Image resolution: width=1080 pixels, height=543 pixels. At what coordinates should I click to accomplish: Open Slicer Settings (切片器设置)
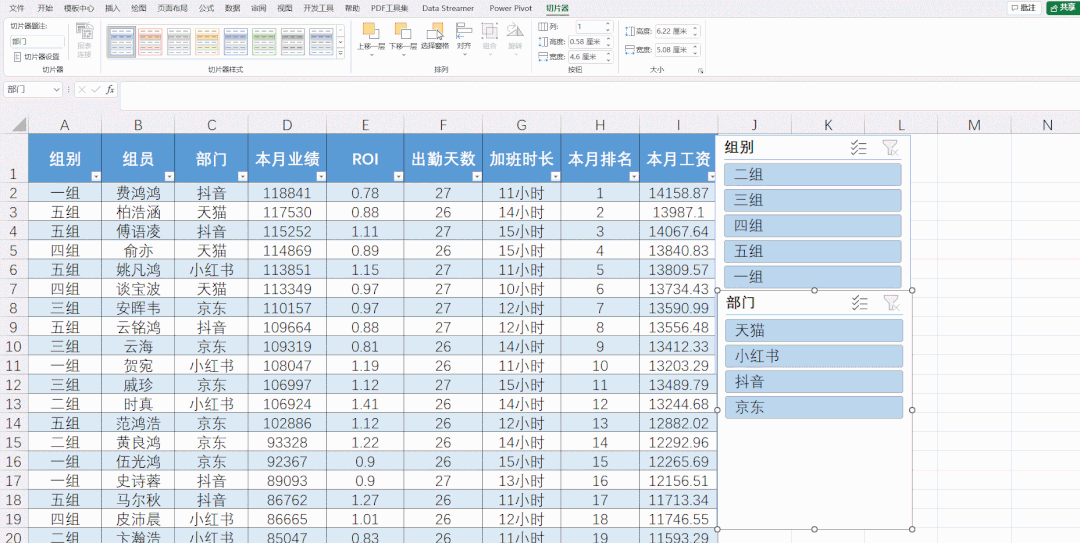37,57
